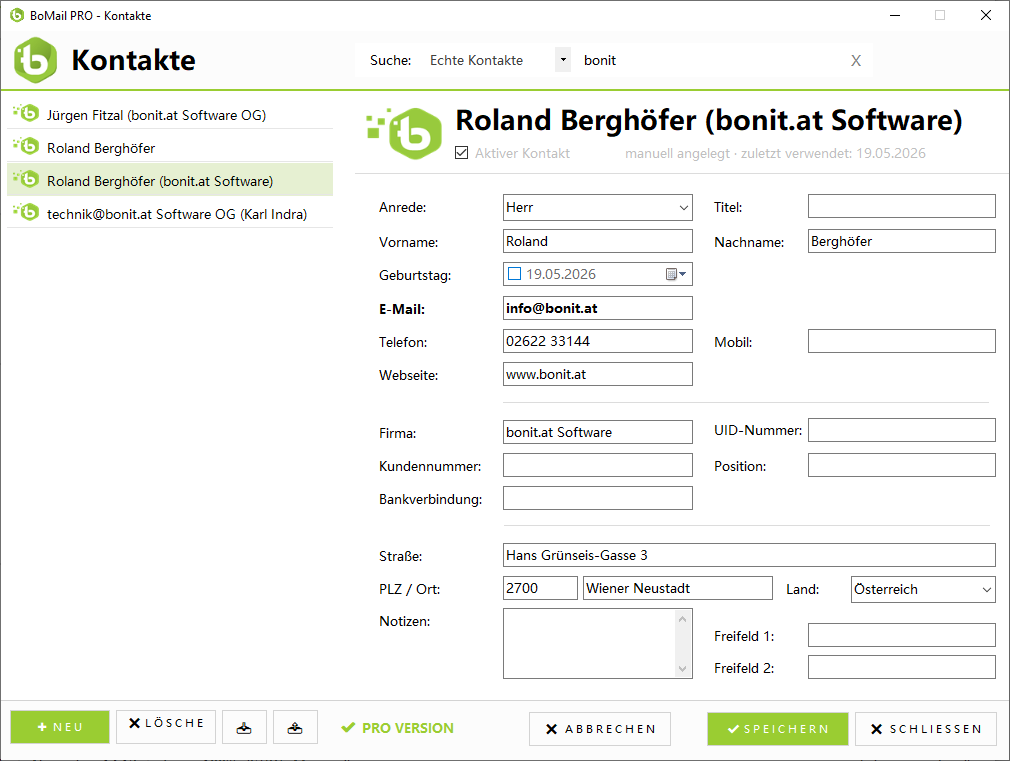Image resolution: width=1010 pixels, height=761 pixels.
Task: Click the Notizen scrollbar down arrow
Action: pyautogui.click(x=683, y=669)
